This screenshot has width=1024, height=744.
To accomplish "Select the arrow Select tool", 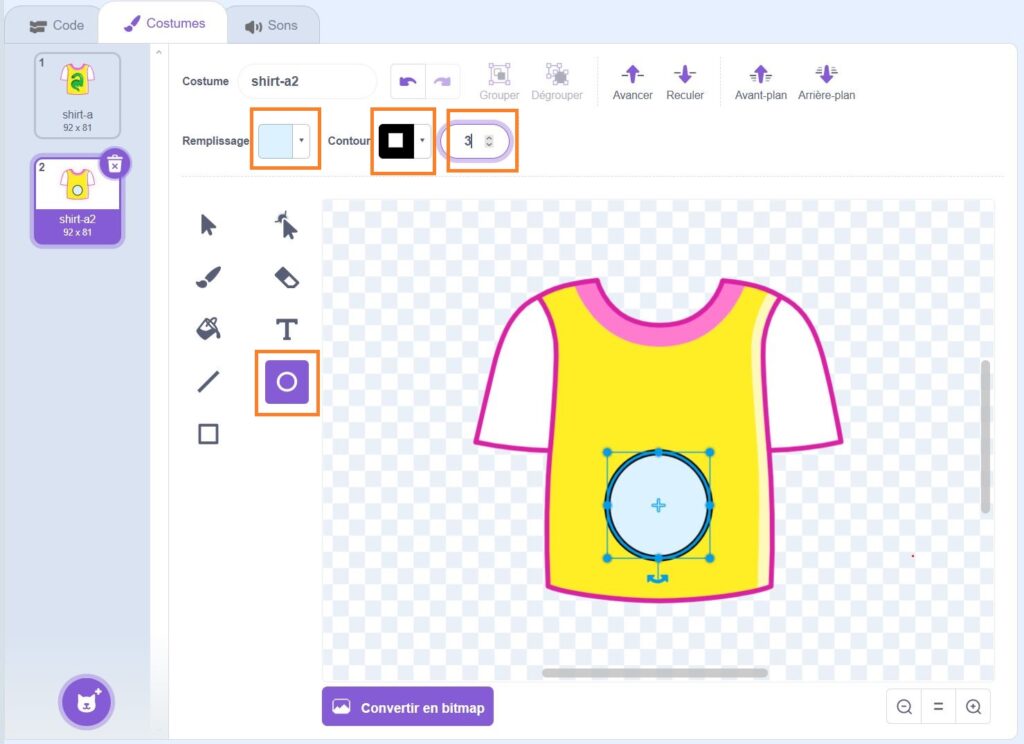I will click(x=208, y=225).
